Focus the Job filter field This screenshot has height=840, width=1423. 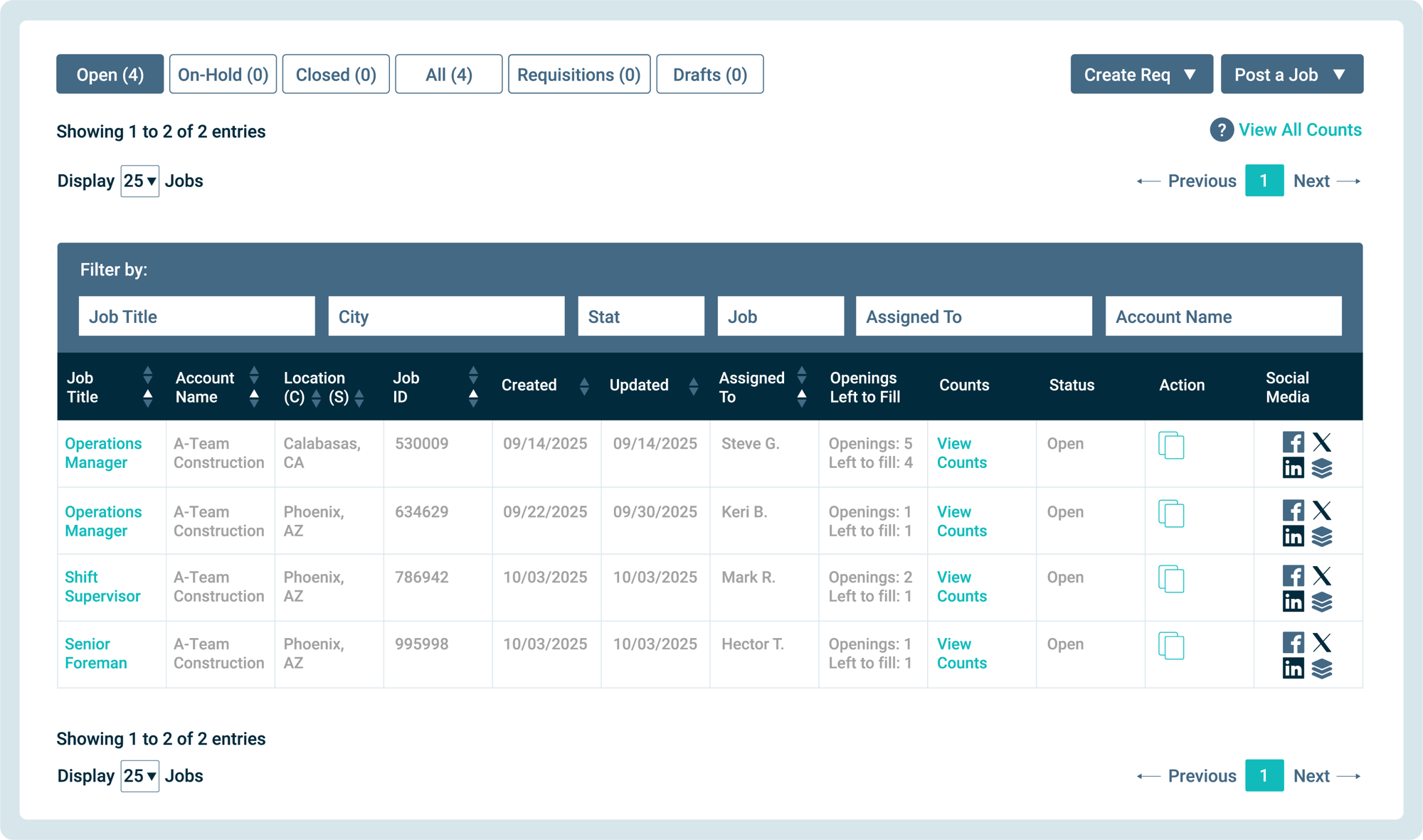click(781, 317)
